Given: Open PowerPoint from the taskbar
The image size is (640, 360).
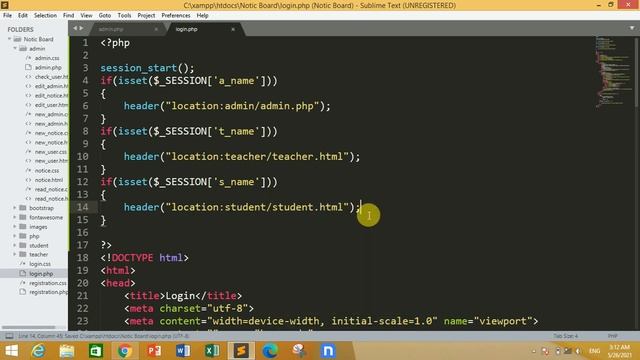Looking at the screenshot, I should [154, 351].
